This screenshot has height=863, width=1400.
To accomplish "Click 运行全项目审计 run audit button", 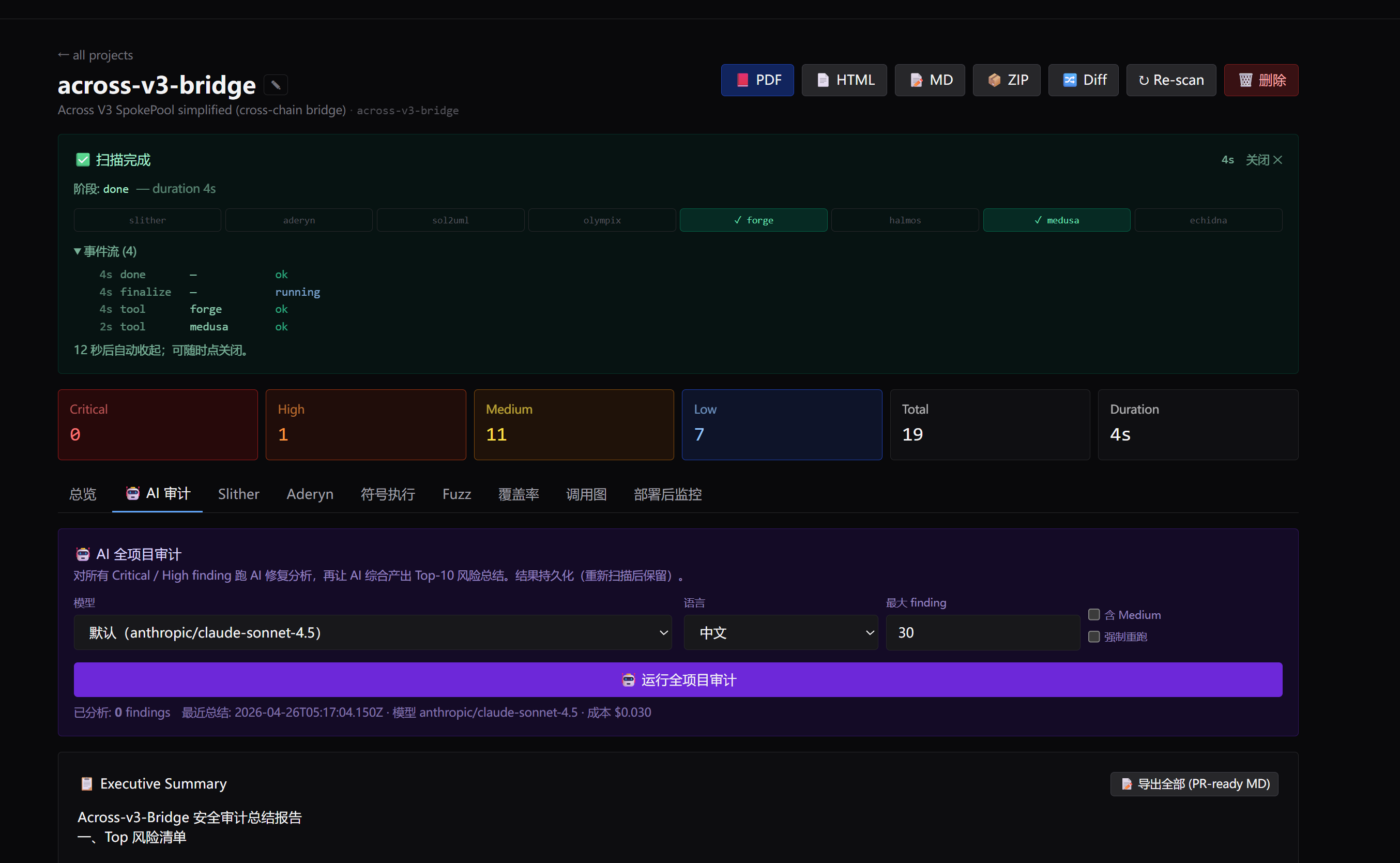I will click(678, 680).
